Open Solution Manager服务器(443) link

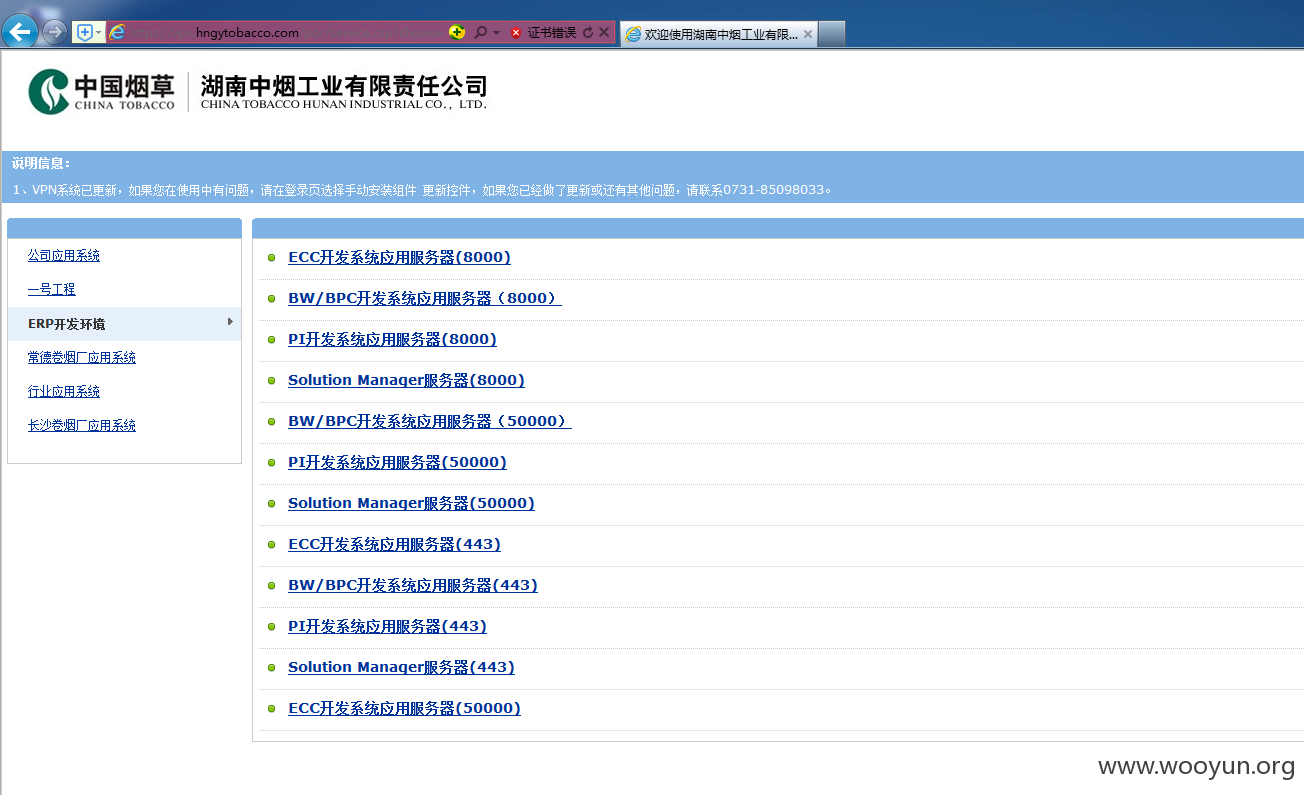[401, 667]
